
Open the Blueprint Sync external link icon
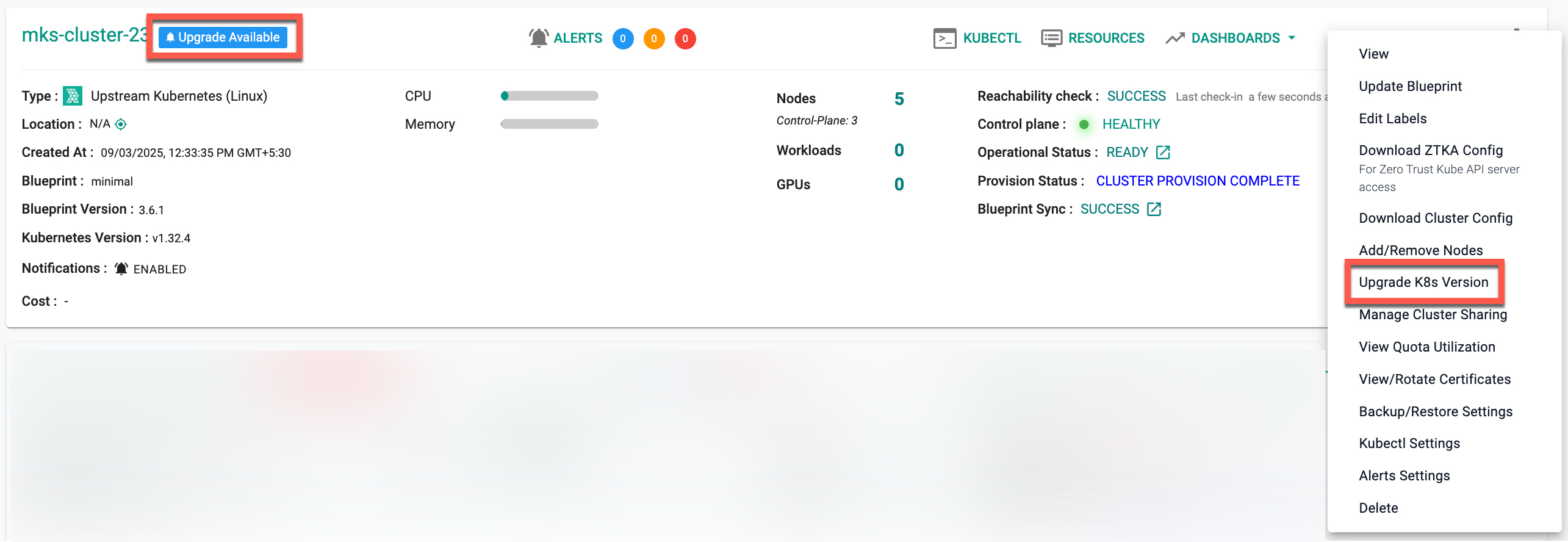tap(1154, 209)
